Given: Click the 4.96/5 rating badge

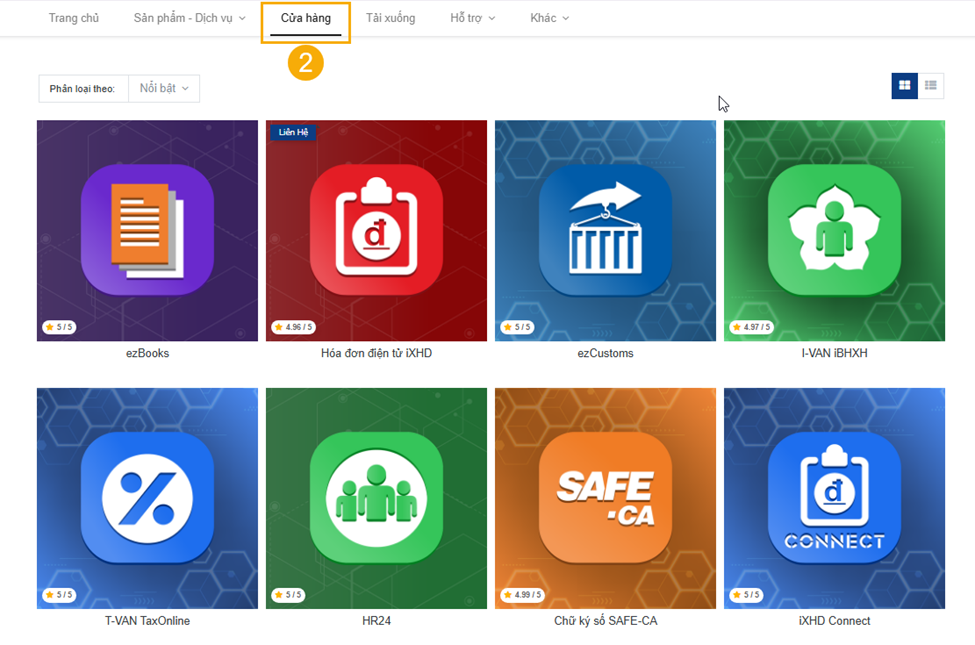Looking at the screenshot, I should tap(293, 327).
